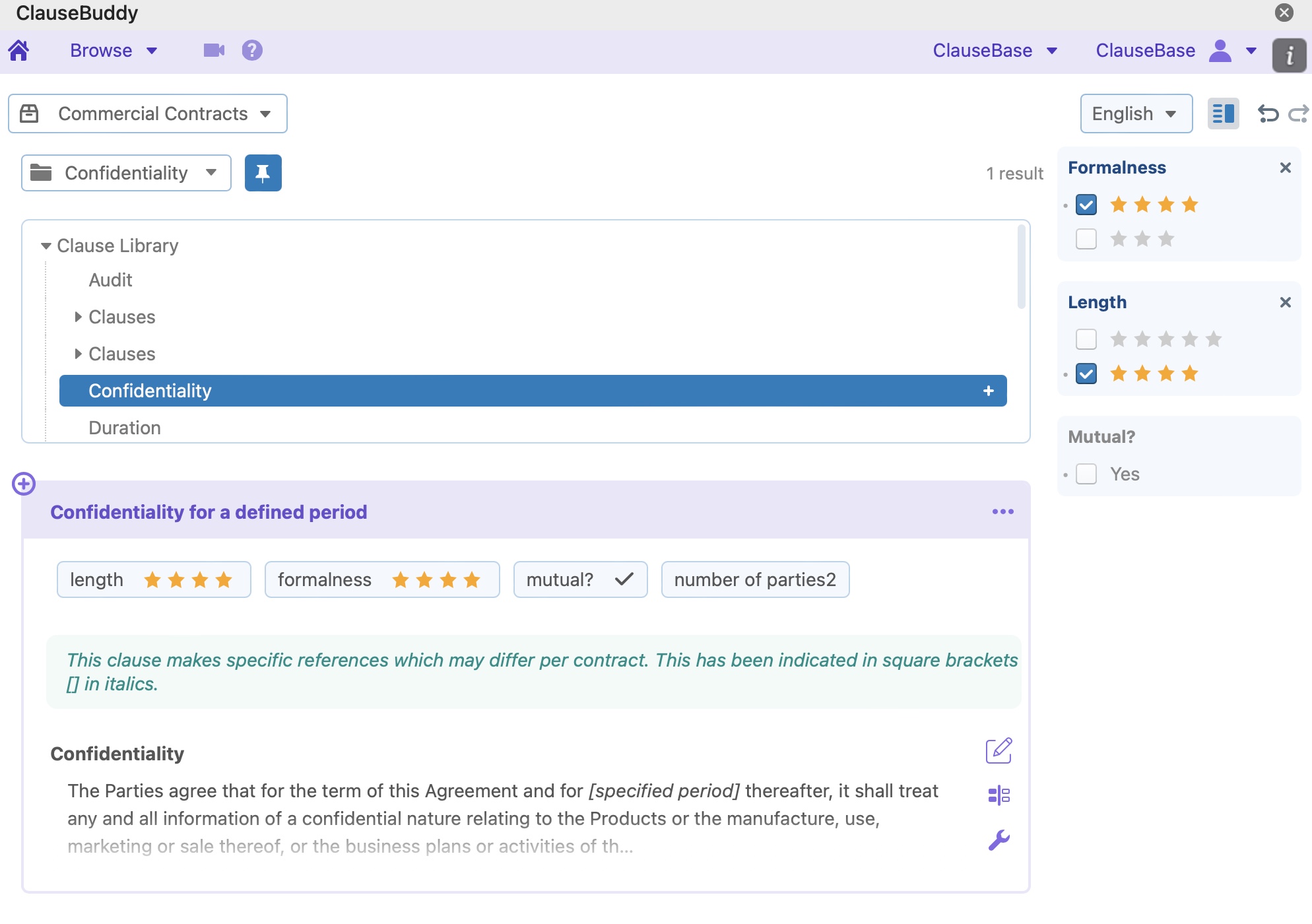Open the three-dot menu on Confidentiality clause
Viewport: 1312px width, 924px height.
(x=1004, y=511)
